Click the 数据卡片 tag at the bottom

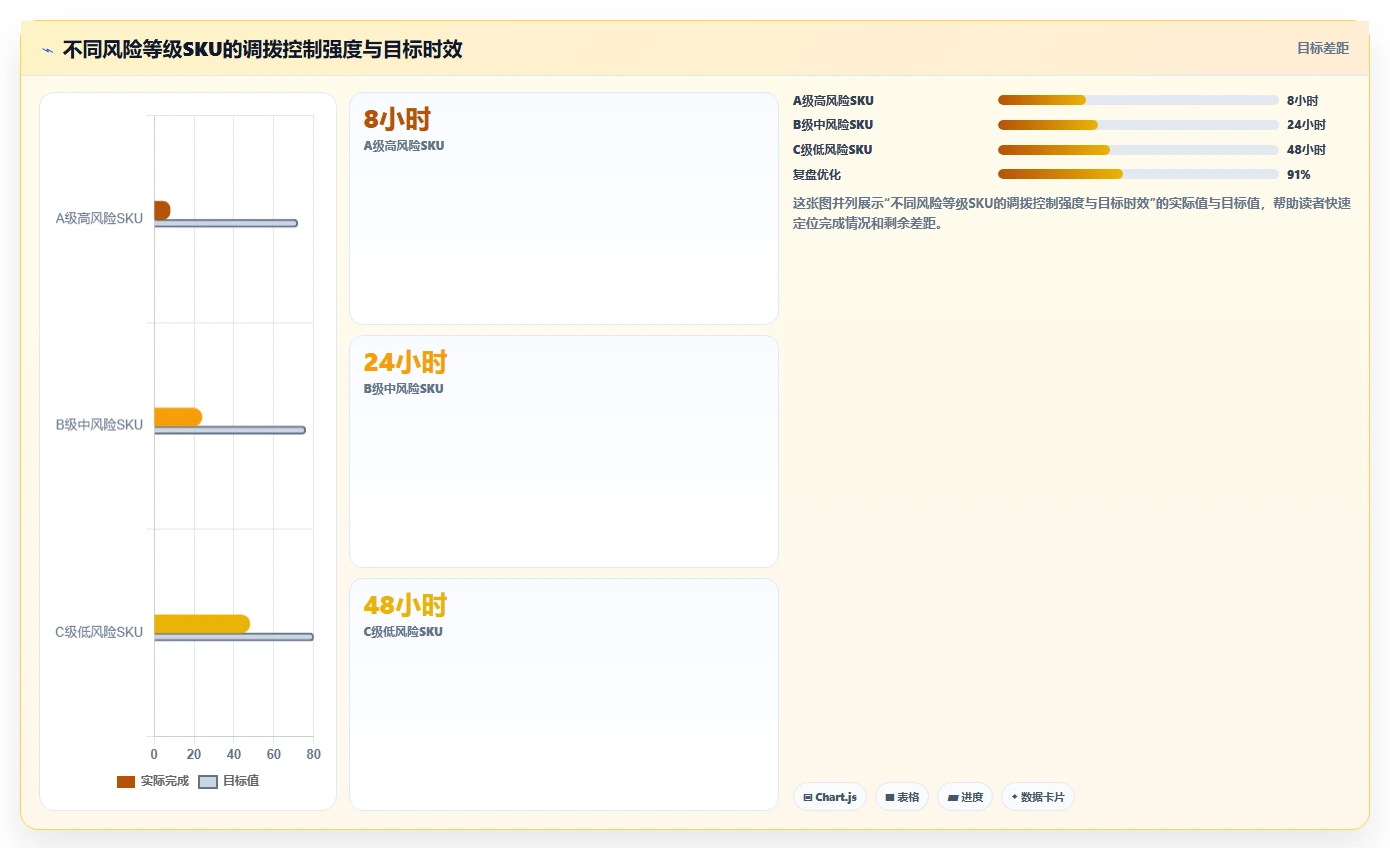coord(1038,797)
